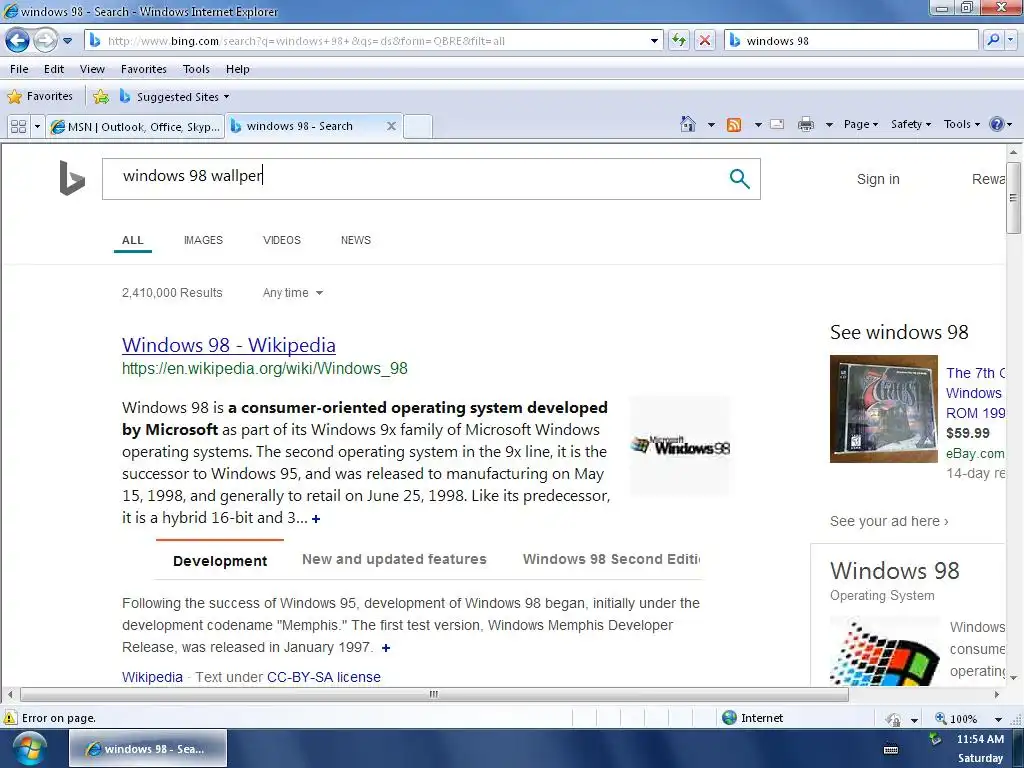Click The 7th Guest CD product thumbnail
The image size is (1024, 768).
883,409
